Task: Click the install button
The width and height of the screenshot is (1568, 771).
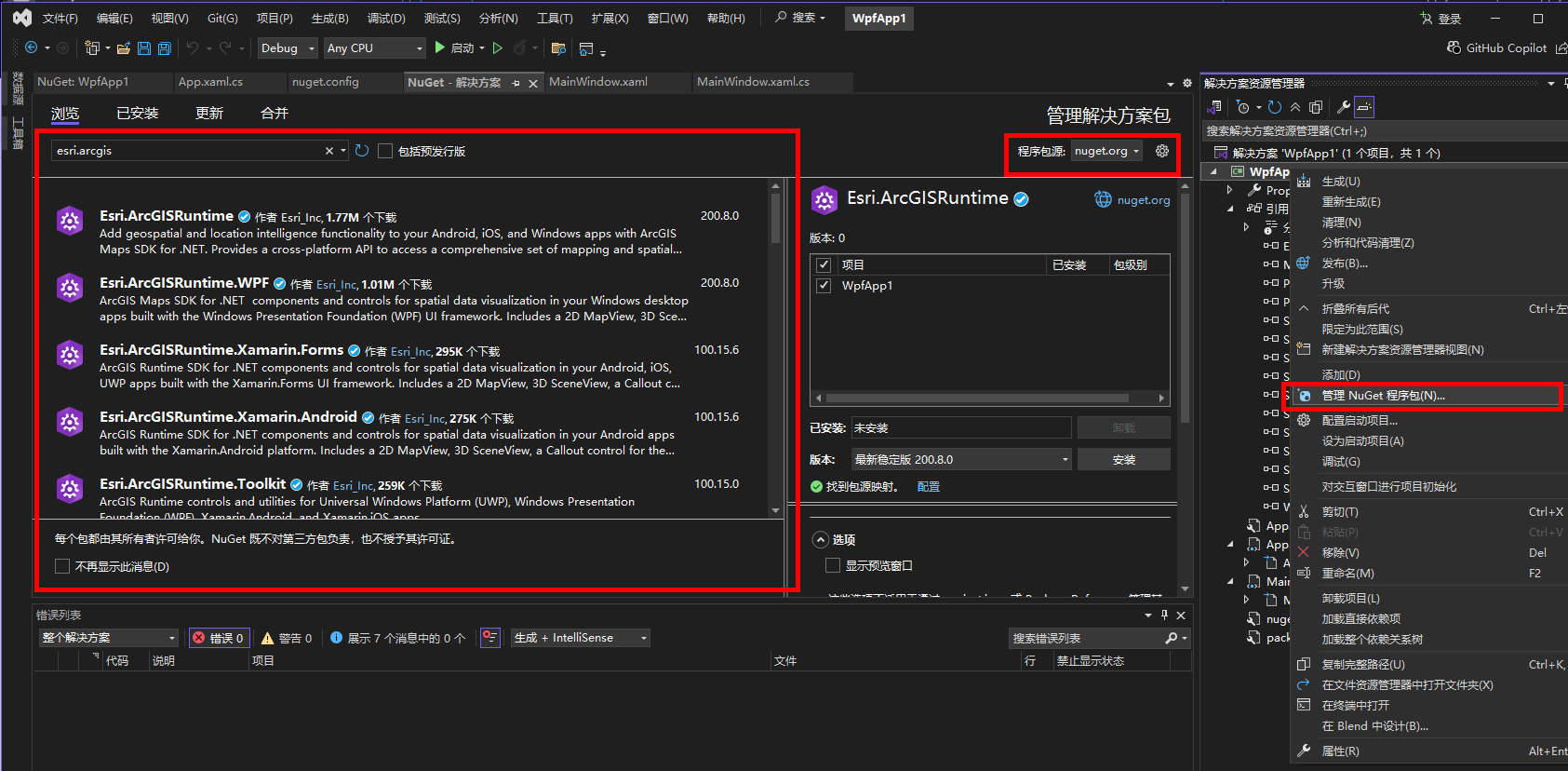Action: 1123,459
